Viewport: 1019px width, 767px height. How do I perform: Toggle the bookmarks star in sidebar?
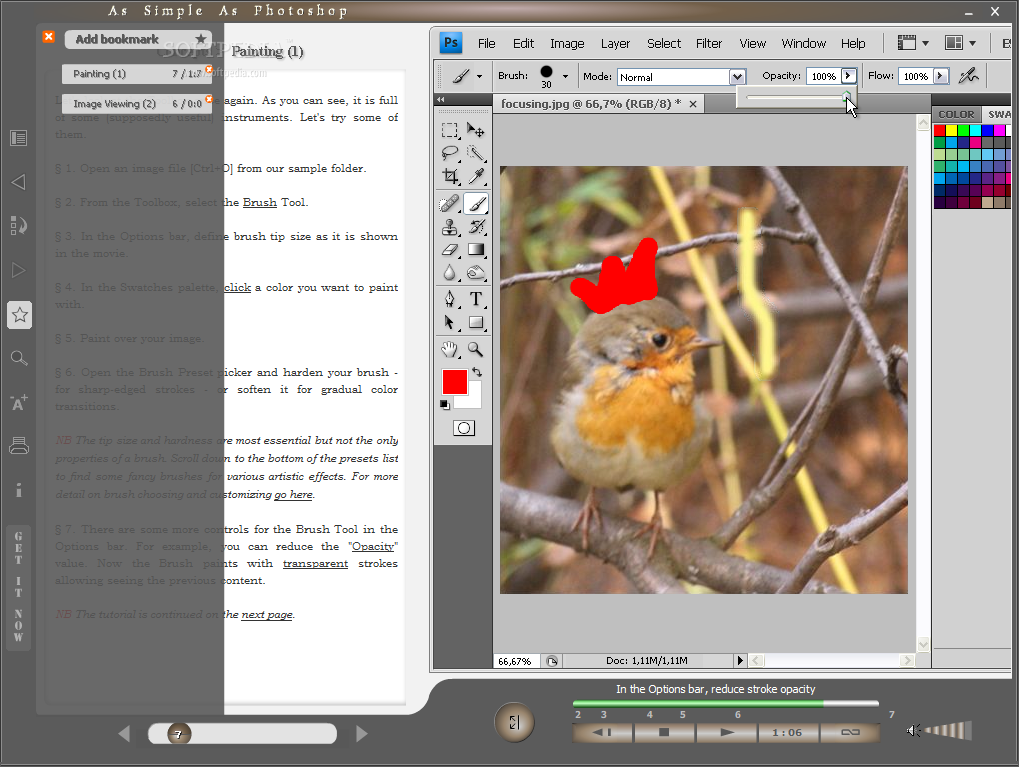(x=19, y=315)
